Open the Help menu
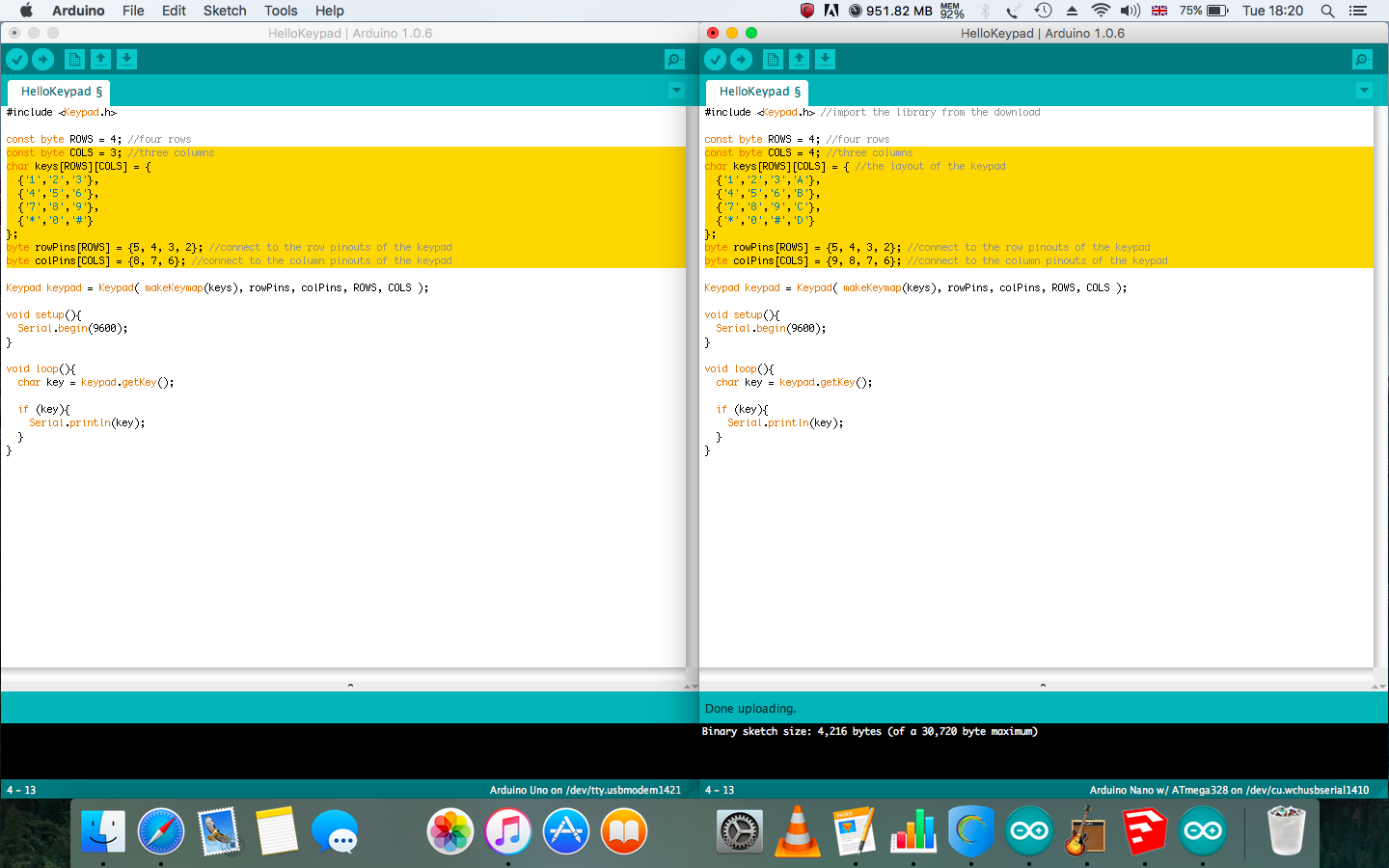This screenshot has width=1389, height=868. 330,11
